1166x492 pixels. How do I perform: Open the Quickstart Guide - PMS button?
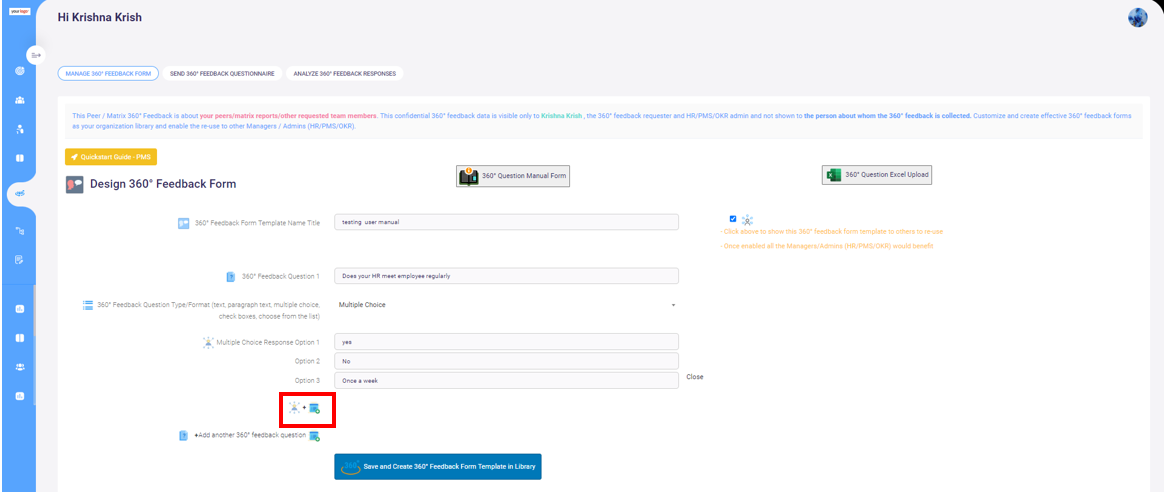(x=111, y=158)
